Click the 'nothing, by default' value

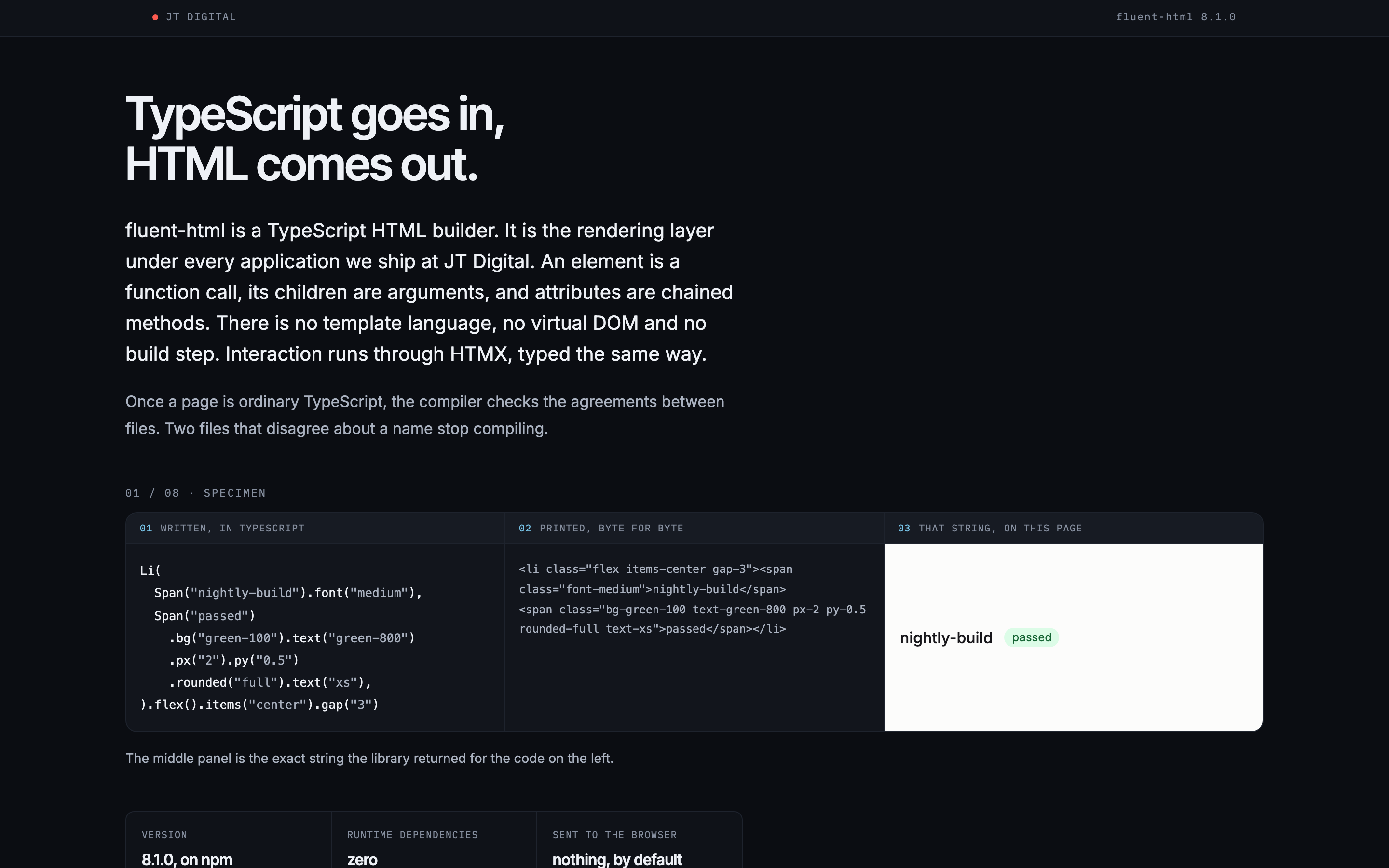click(617, 859)
